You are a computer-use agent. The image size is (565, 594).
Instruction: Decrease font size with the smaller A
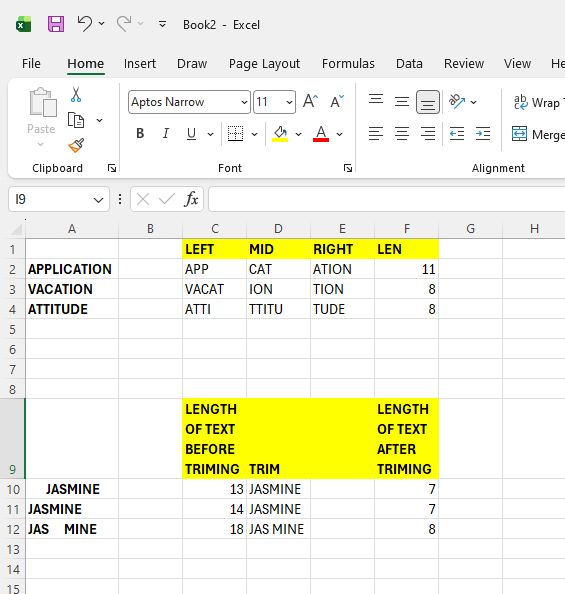click(336, 102)
